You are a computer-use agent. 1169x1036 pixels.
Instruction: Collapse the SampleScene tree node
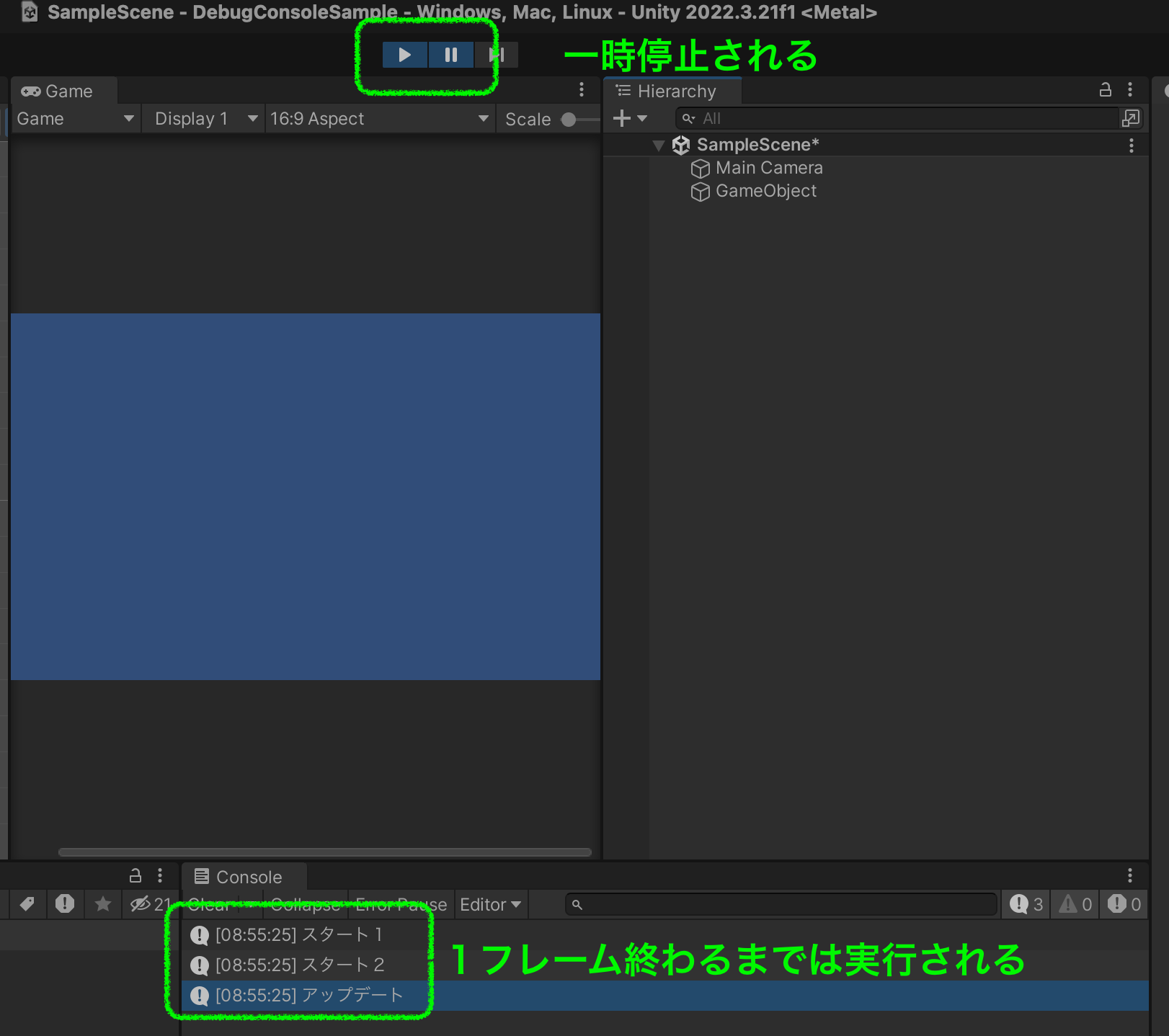point(658,146)
